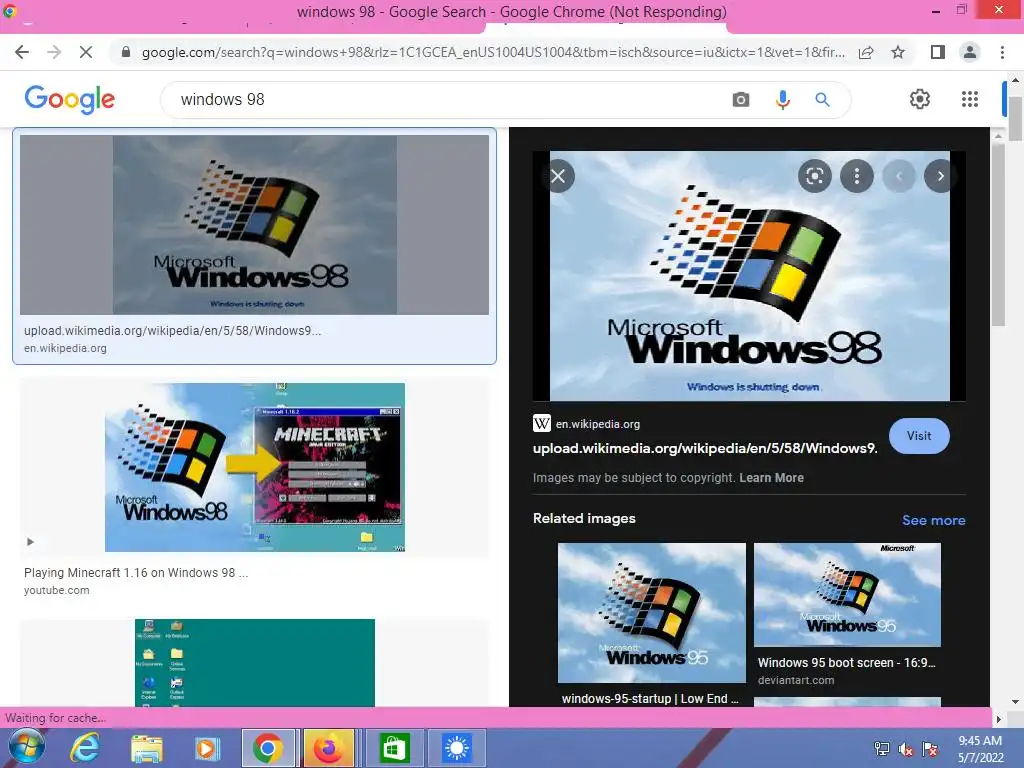This screenshot has height=768, width=1024.
Task: Switch to Firefox on the taskbar
Action: [328, 748]
